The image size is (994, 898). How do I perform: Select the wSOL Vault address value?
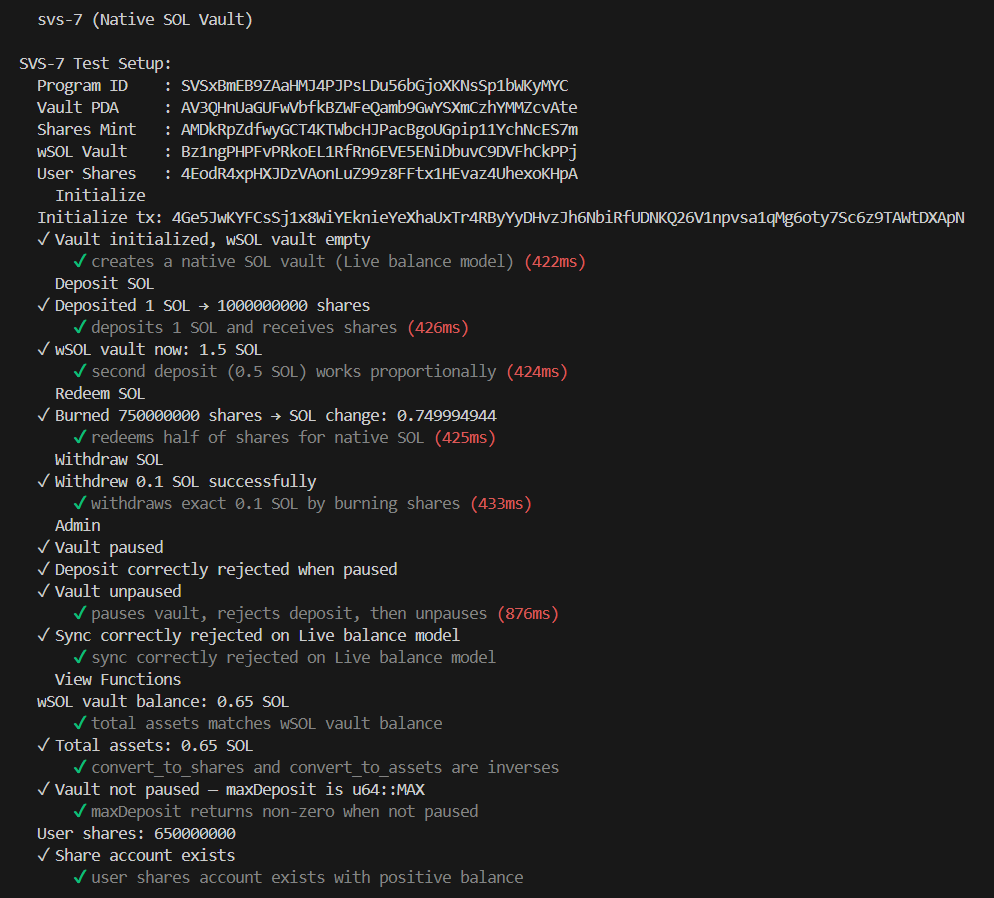click(379, 151)
